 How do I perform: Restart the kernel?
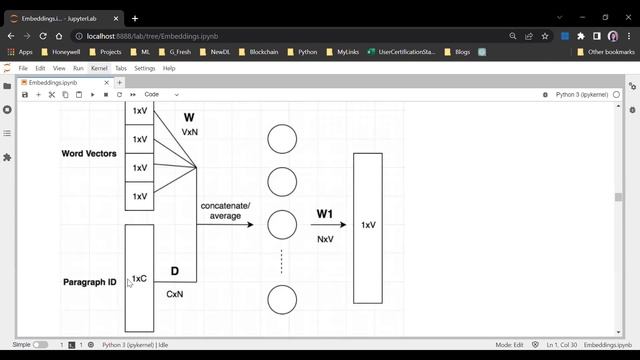tap(120, 95)
